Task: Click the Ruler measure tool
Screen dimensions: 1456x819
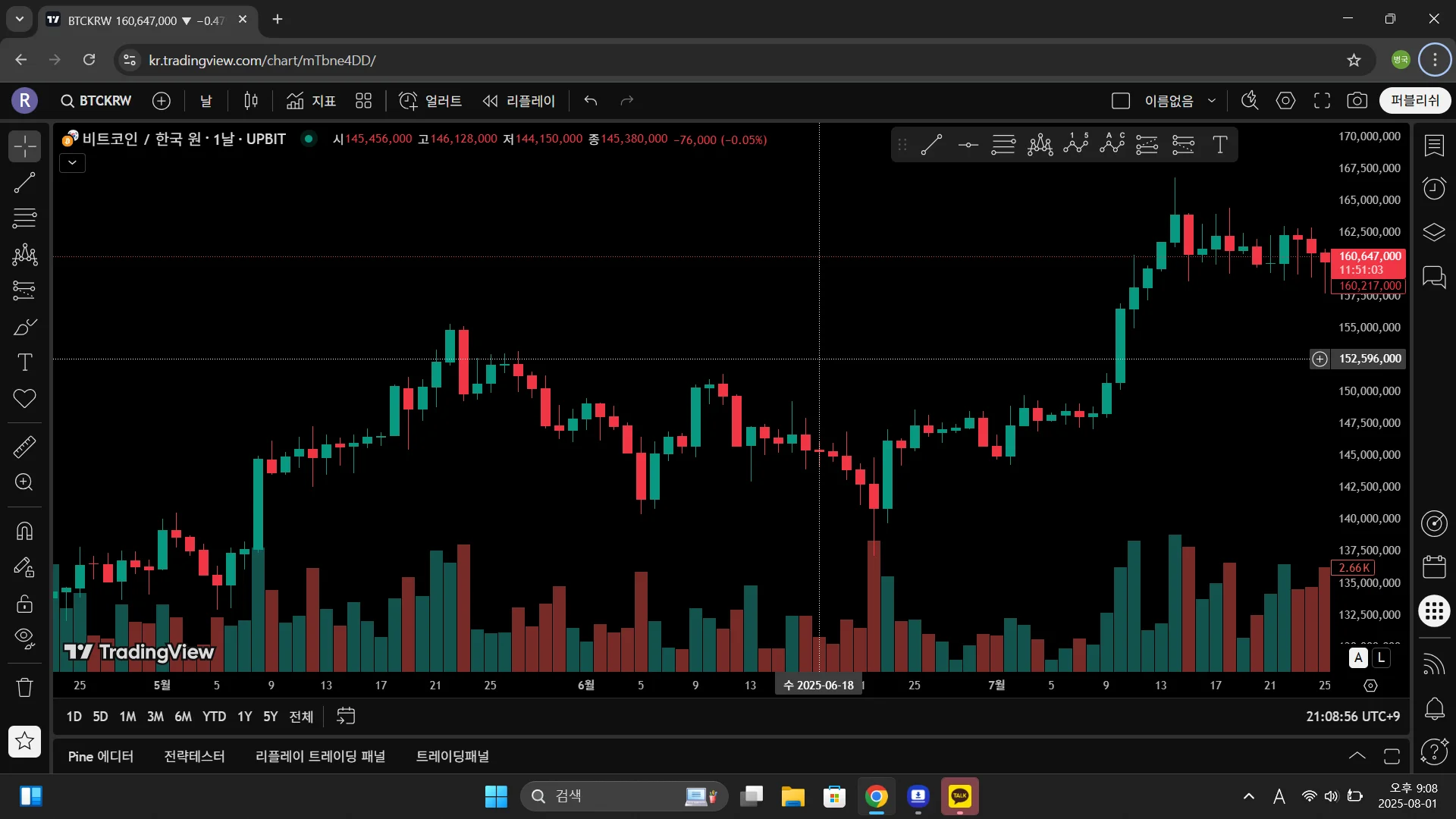Action: pyautogui.click(x=24, y=447)
